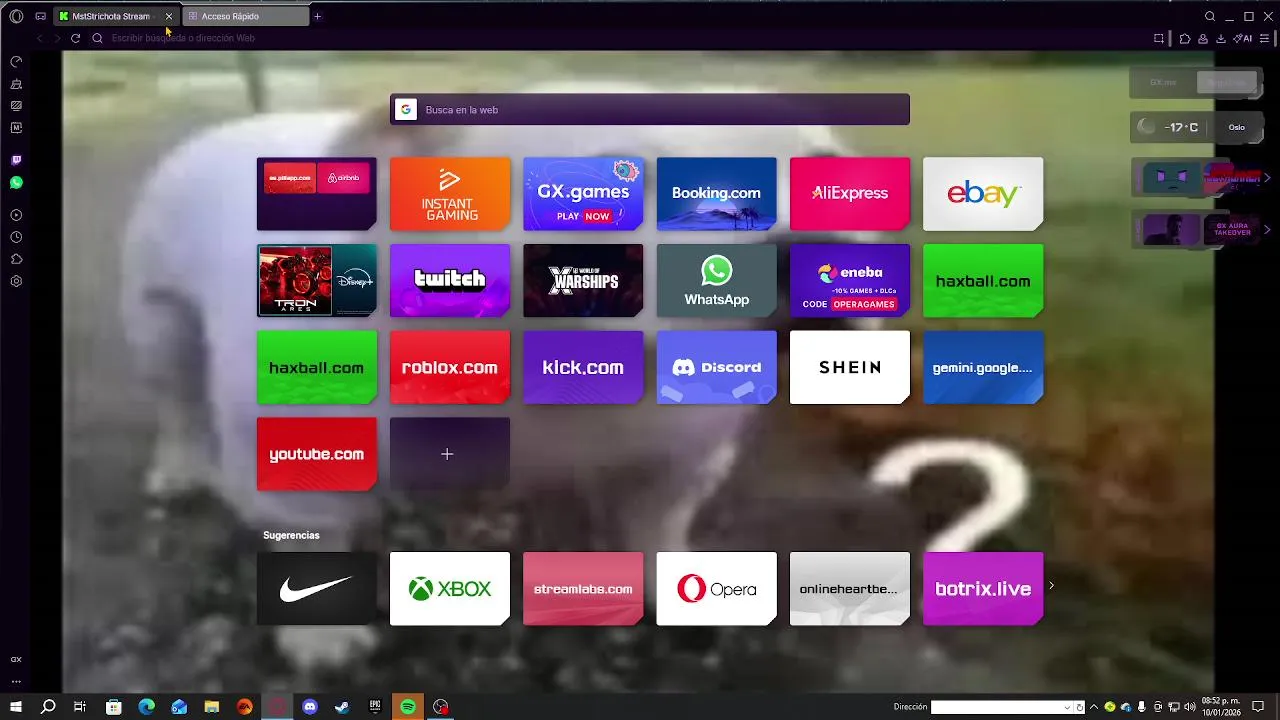The width and height of the screenshot is (1280, 720).
Task: Click the Busca en la web field
Action: click(650, 110)
